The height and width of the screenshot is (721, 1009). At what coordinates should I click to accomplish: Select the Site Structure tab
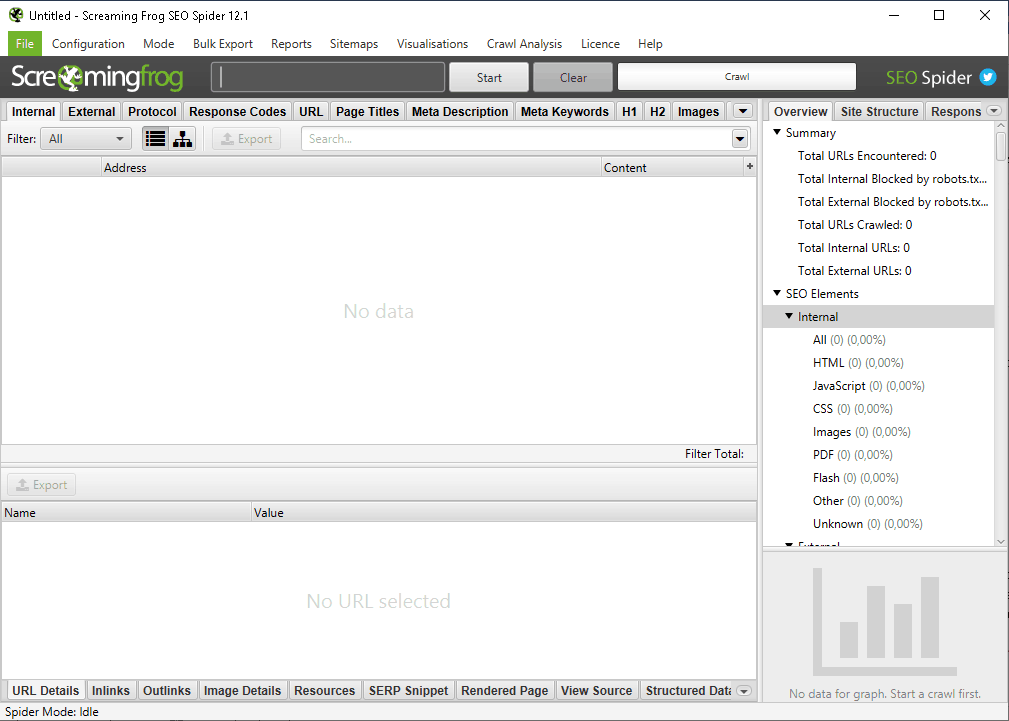point(880,111)
